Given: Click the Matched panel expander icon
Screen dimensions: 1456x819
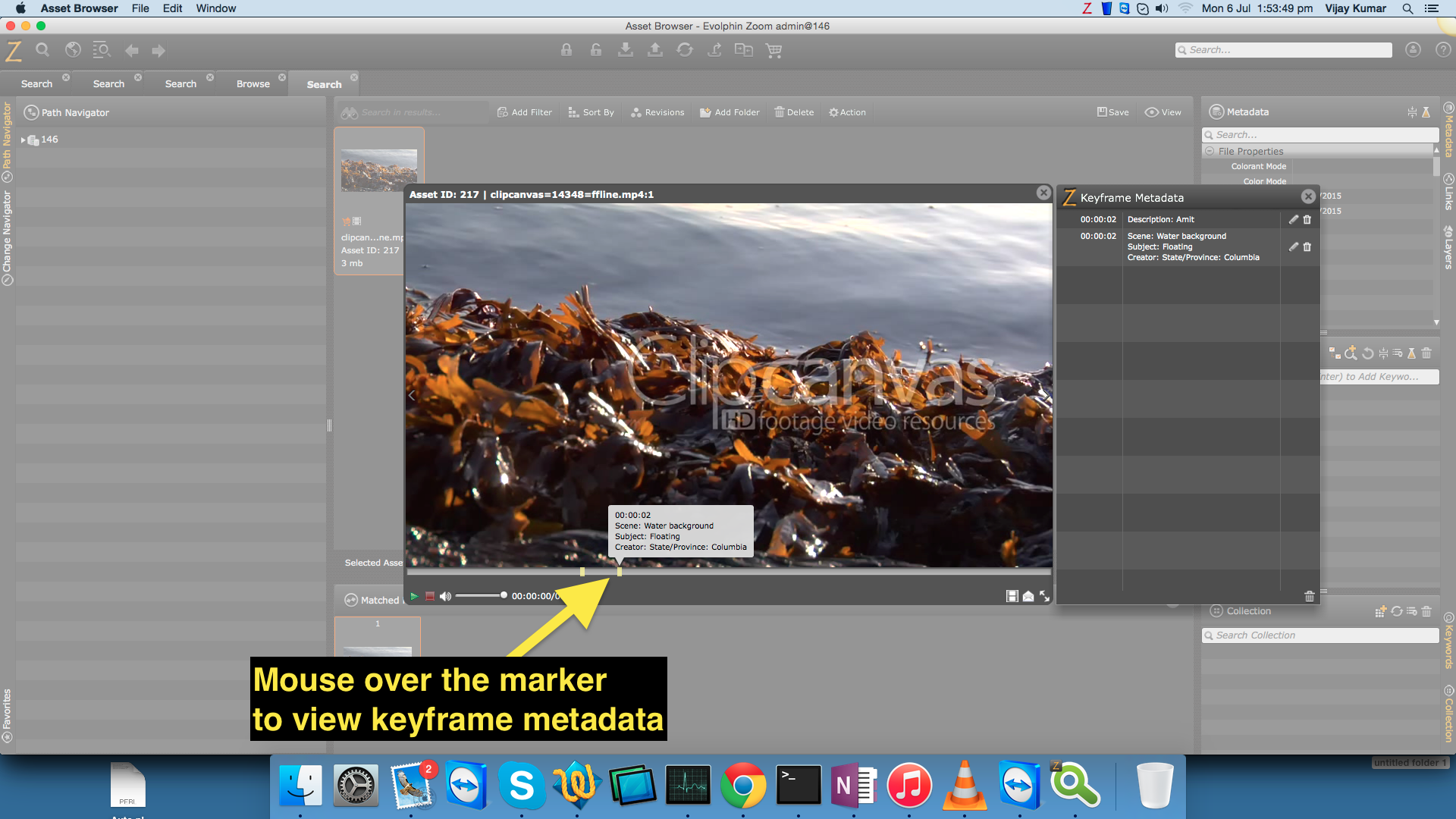Looking at the screenshot, I should point(351,601).
